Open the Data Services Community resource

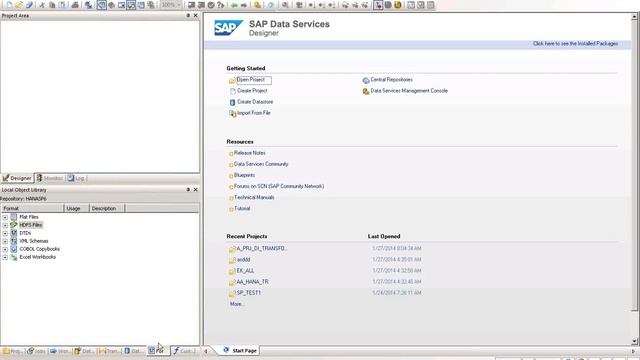pyautogui.click(x=261, y=164)
